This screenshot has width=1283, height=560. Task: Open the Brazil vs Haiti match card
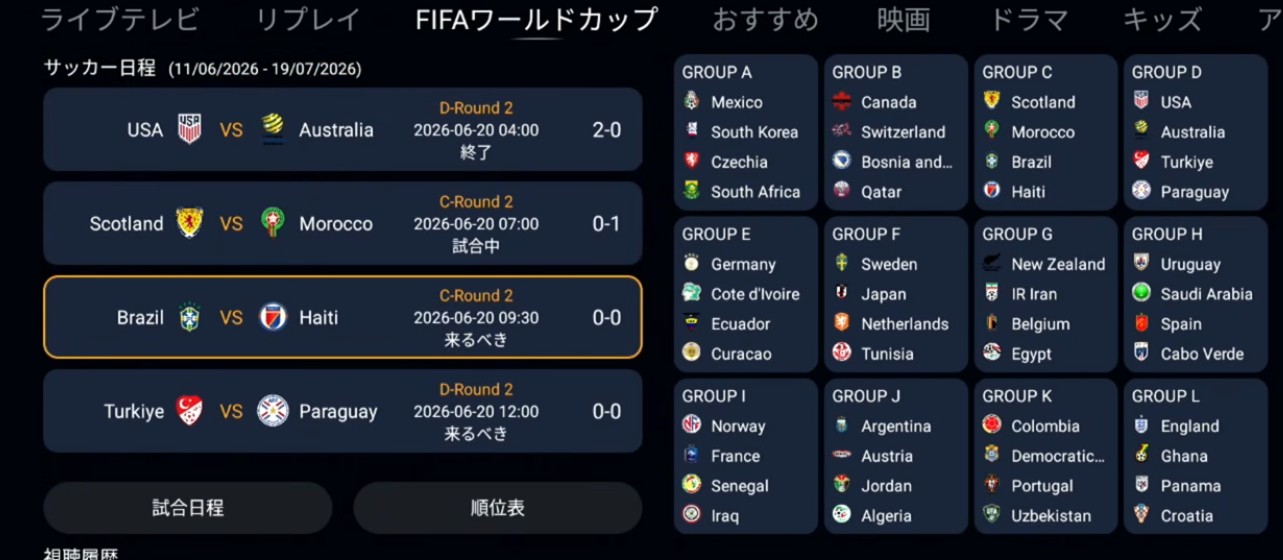(x=343, y=317)
